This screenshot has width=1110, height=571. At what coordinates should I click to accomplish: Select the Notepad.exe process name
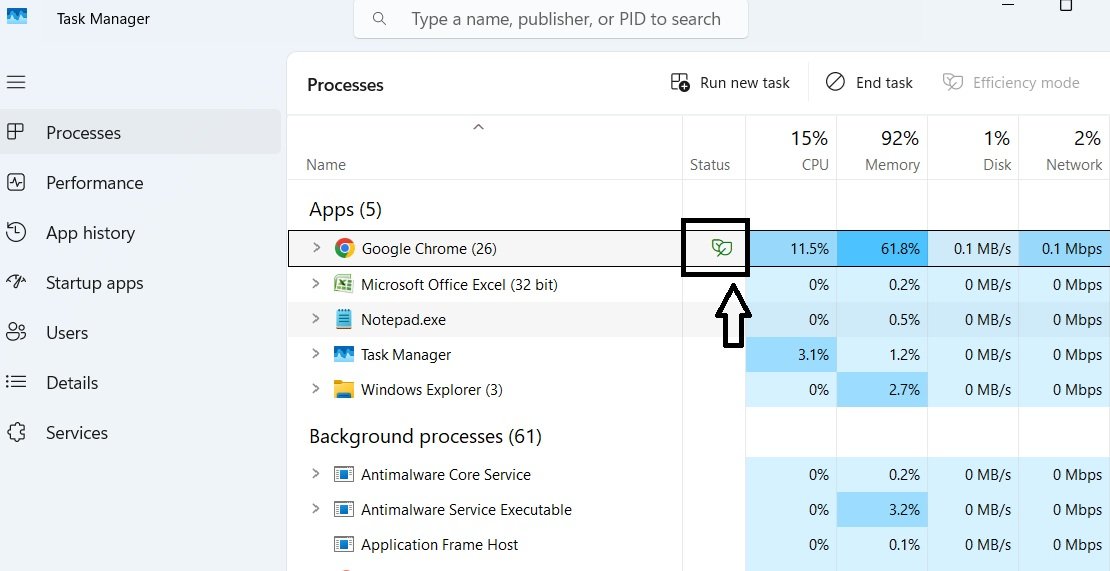[404, 320]
